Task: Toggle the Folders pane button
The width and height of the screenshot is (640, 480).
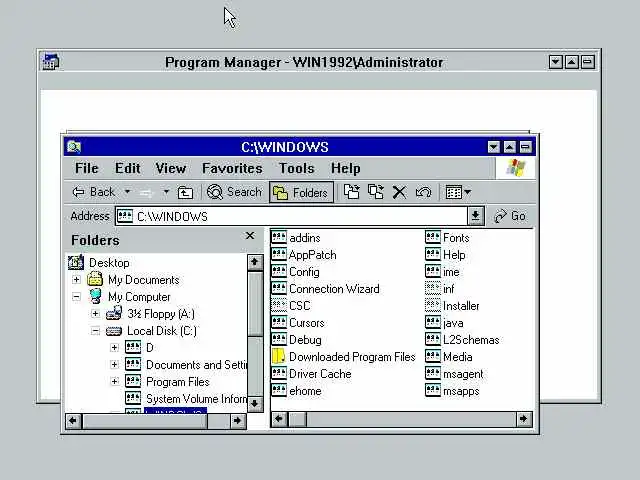Action: 301,192
